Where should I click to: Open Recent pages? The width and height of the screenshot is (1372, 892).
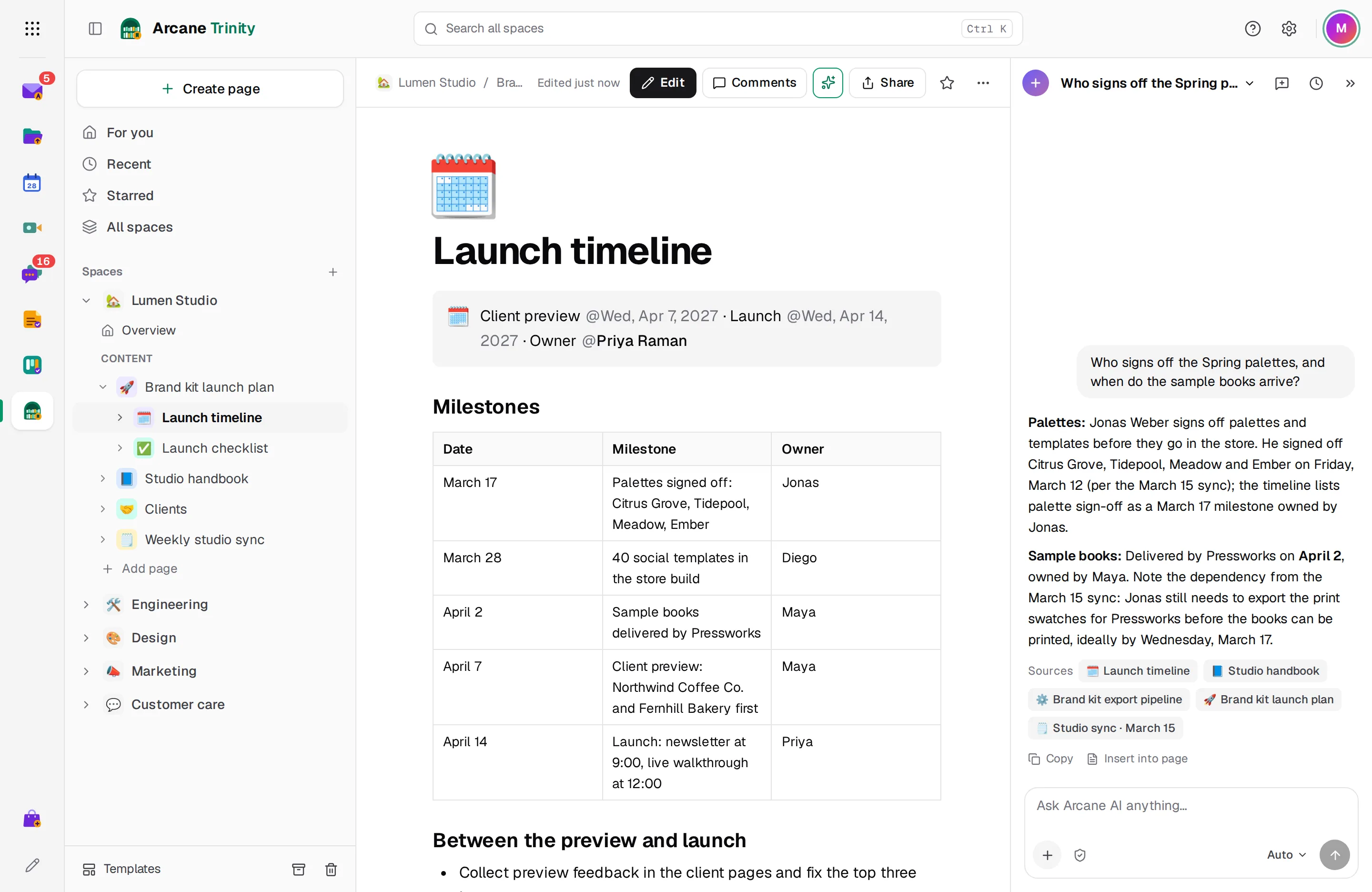coord(210,164)
